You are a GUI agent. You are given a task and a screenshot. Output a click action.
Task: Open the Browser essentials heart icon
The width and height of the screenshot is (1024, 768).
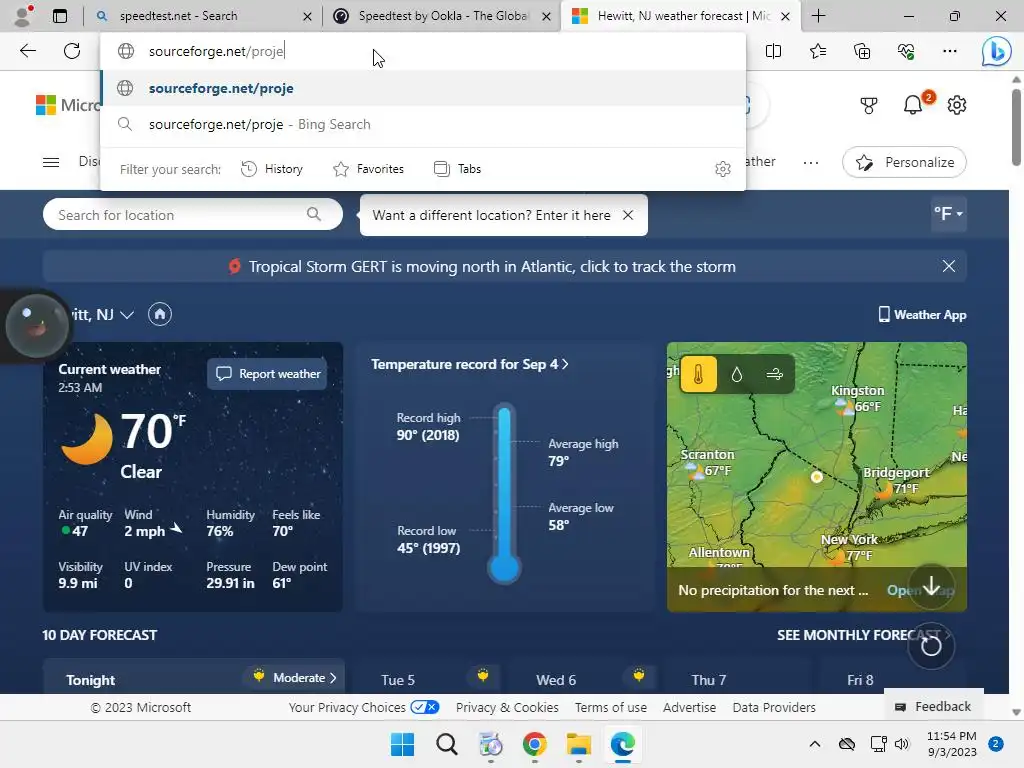click(x=906, y=51)
